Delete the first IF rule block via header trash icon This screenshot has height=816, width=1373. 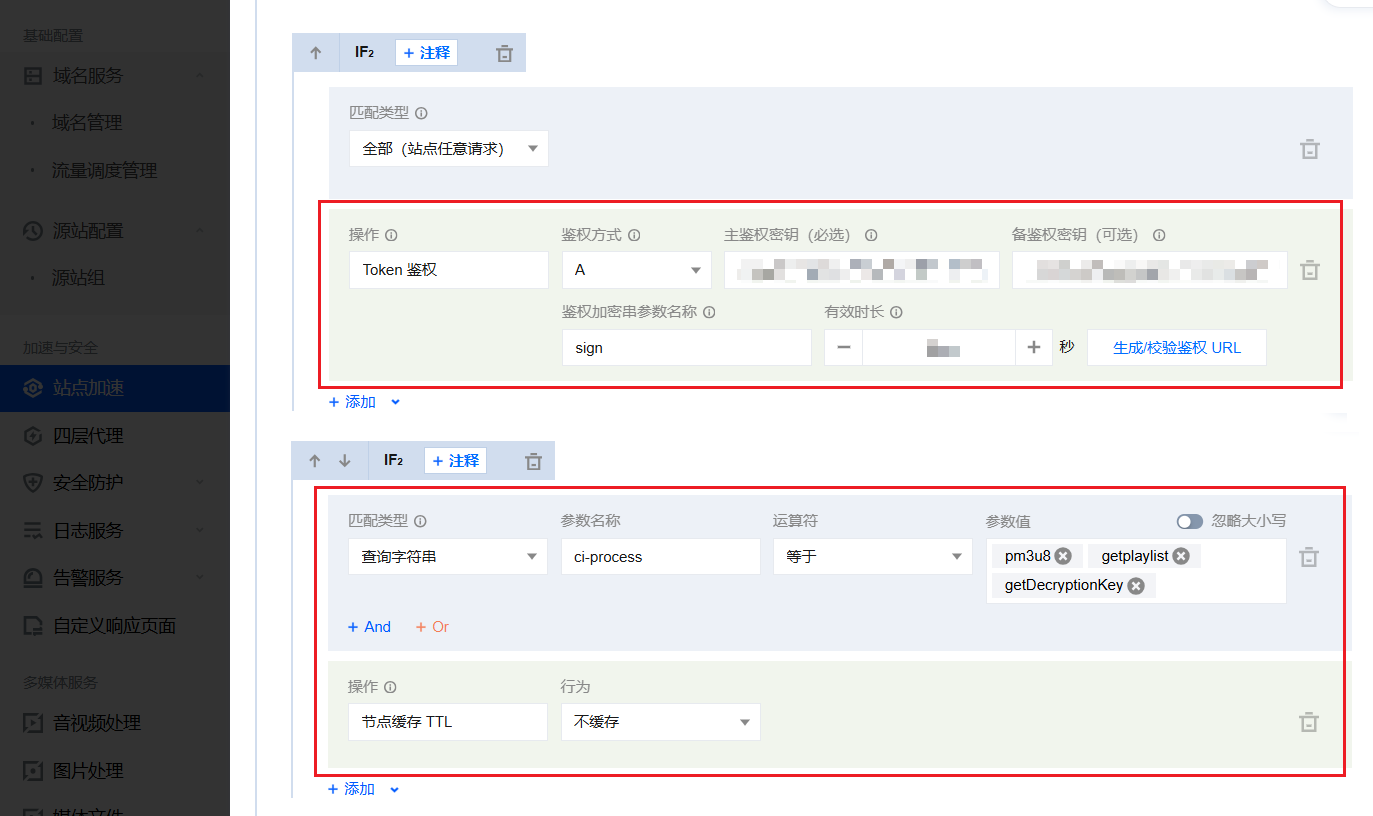505,54
